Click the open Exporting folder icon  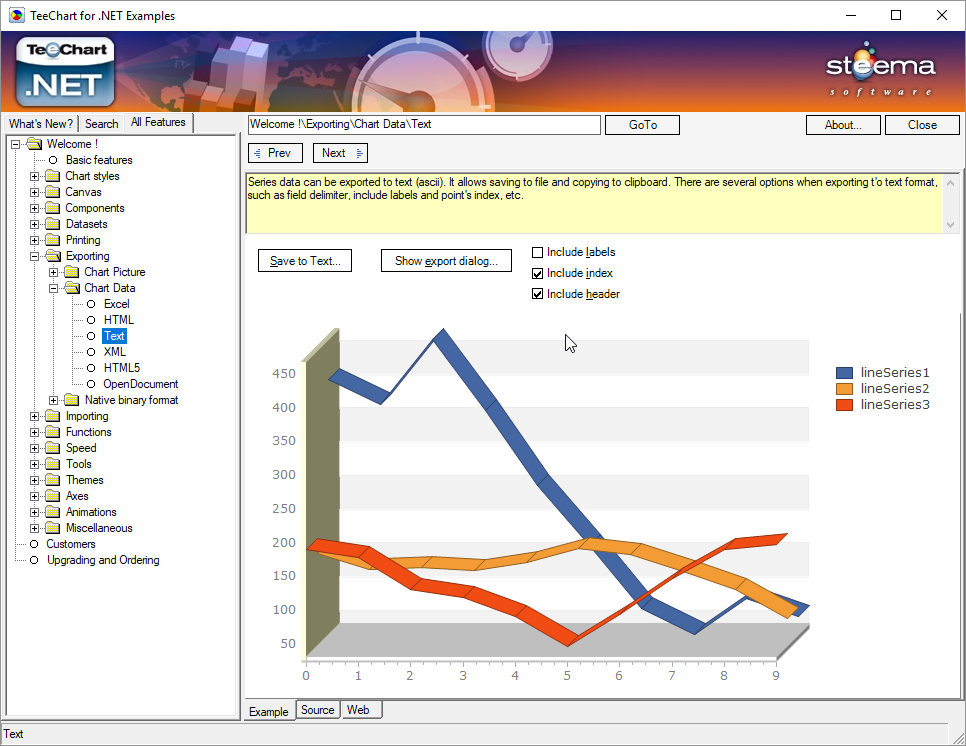coord(53,256)
